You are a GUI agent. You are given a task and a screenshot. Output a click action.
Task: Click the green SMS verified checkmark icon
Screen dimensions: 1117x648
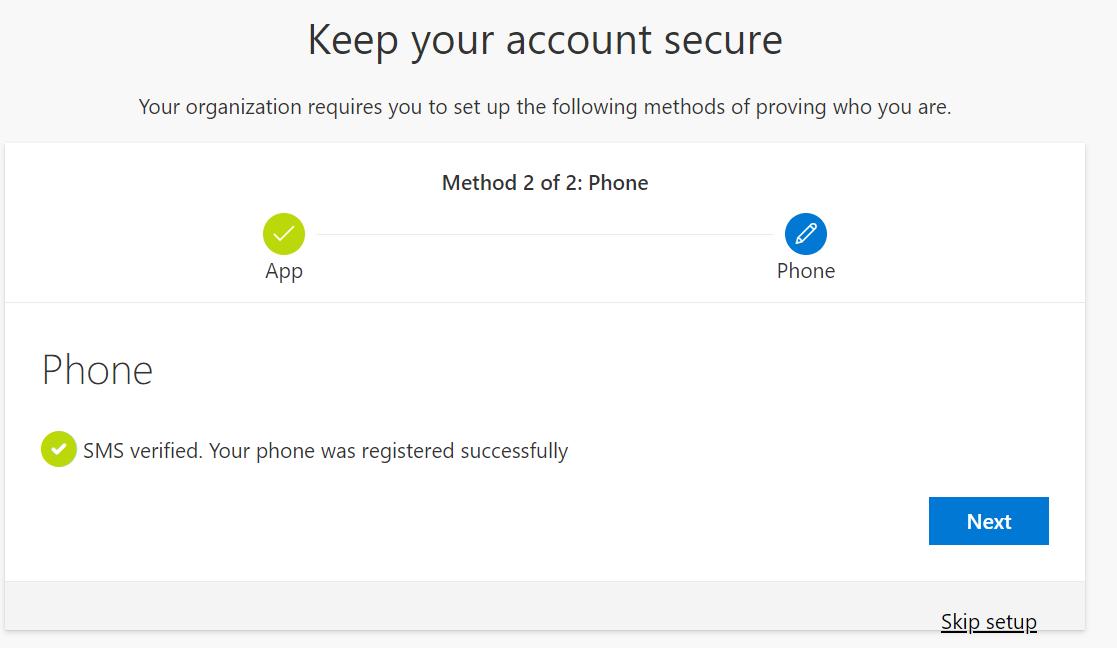tap(58, 449)
